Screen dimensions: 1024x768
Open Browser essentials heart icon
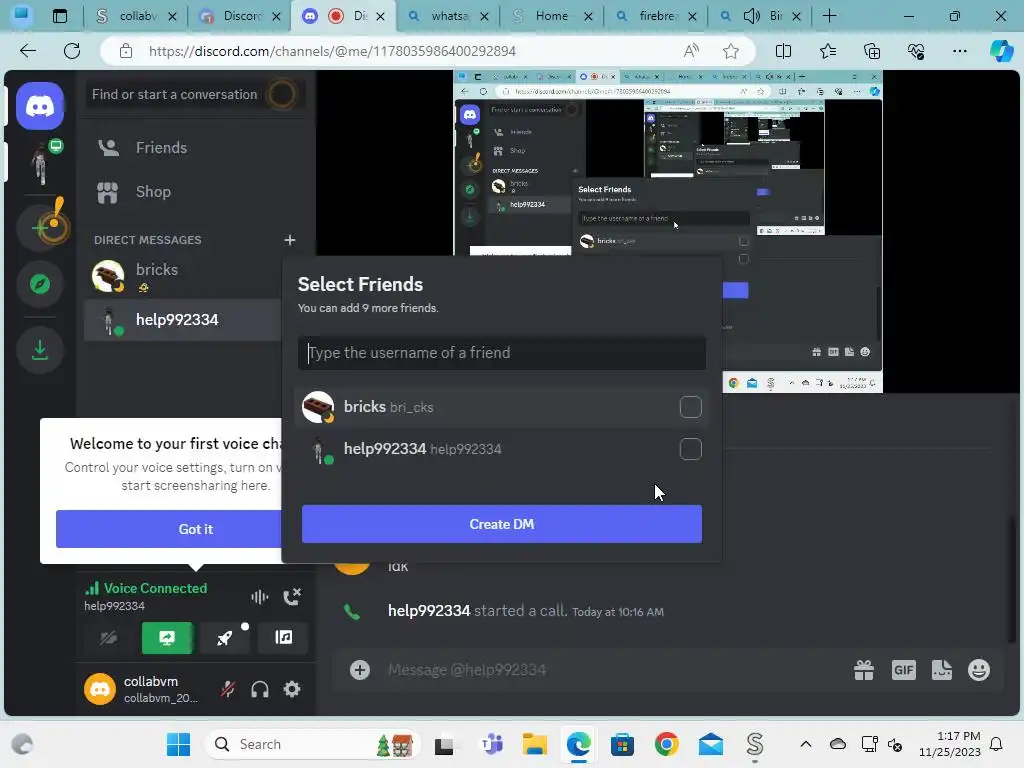point(916,51)
